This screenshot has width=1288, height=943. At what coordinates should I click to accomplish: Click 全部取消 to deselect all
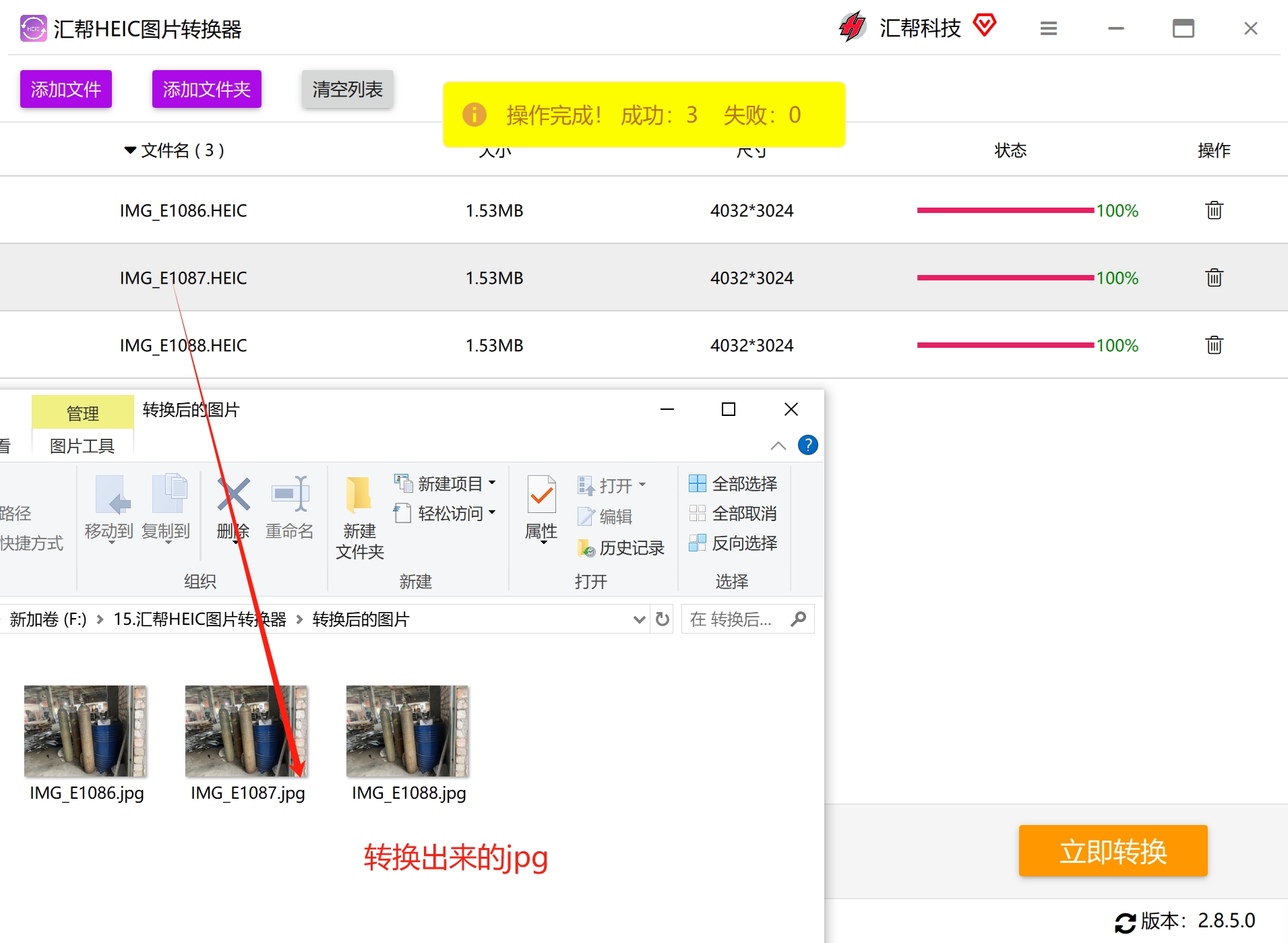733,514
